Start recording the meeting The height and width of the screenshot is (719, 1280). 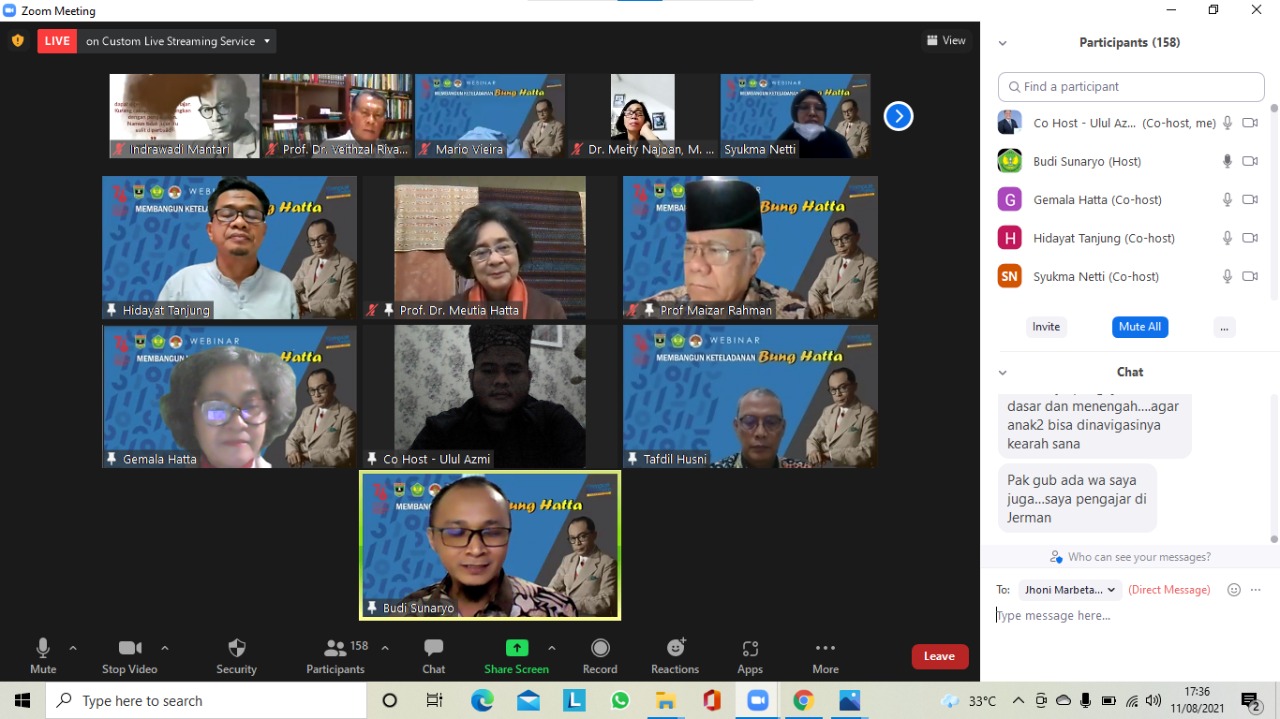coord(600,655)
